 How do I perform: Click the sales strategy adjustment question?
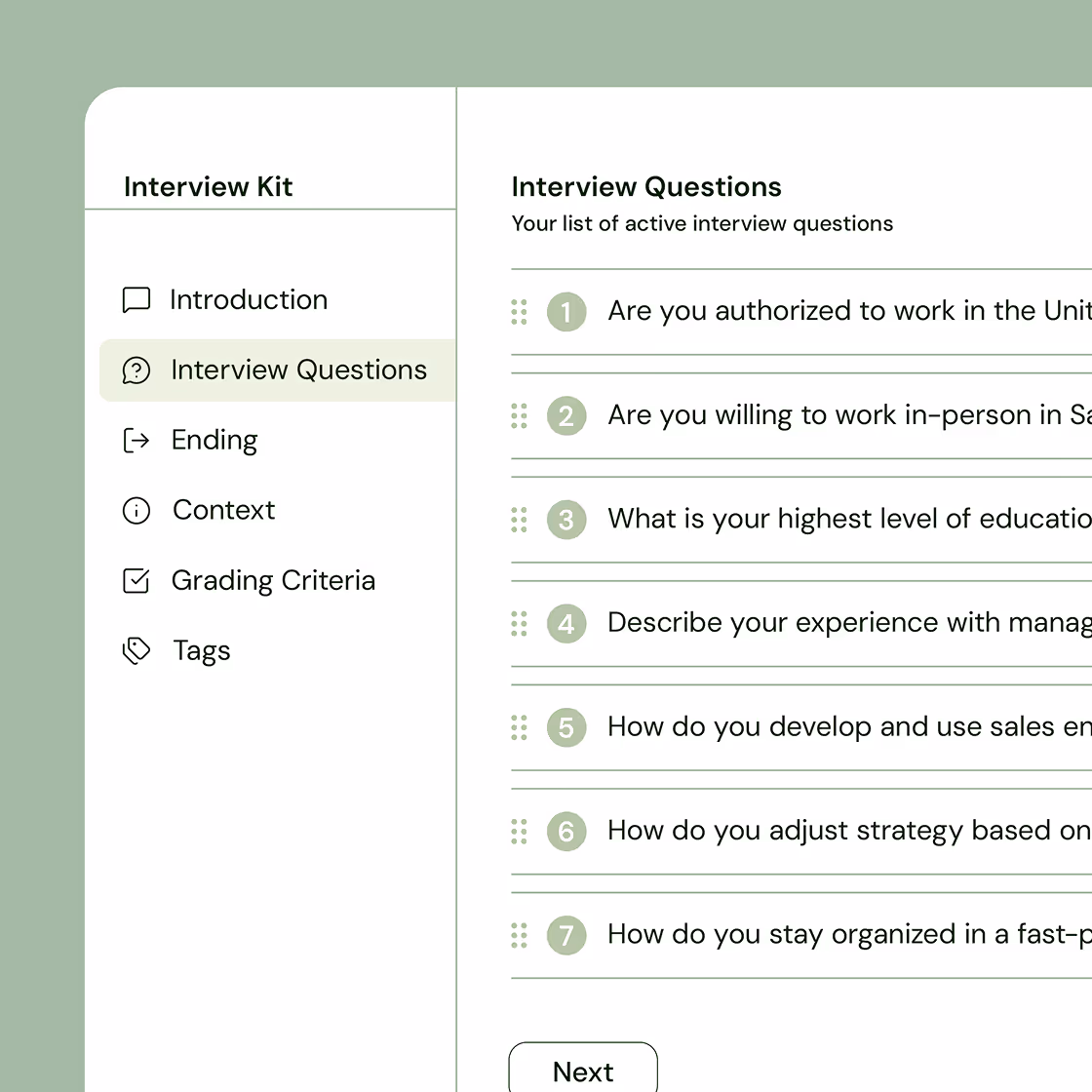[x=838, y=831]
